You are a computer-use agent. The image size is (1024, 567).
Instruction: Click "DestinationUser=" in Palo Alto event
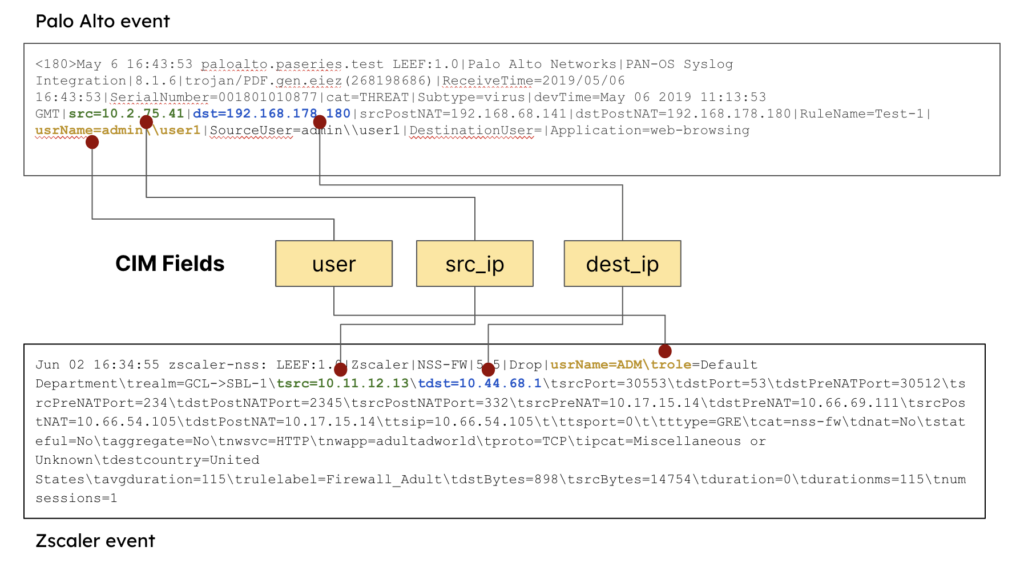(x=475, y=130)
